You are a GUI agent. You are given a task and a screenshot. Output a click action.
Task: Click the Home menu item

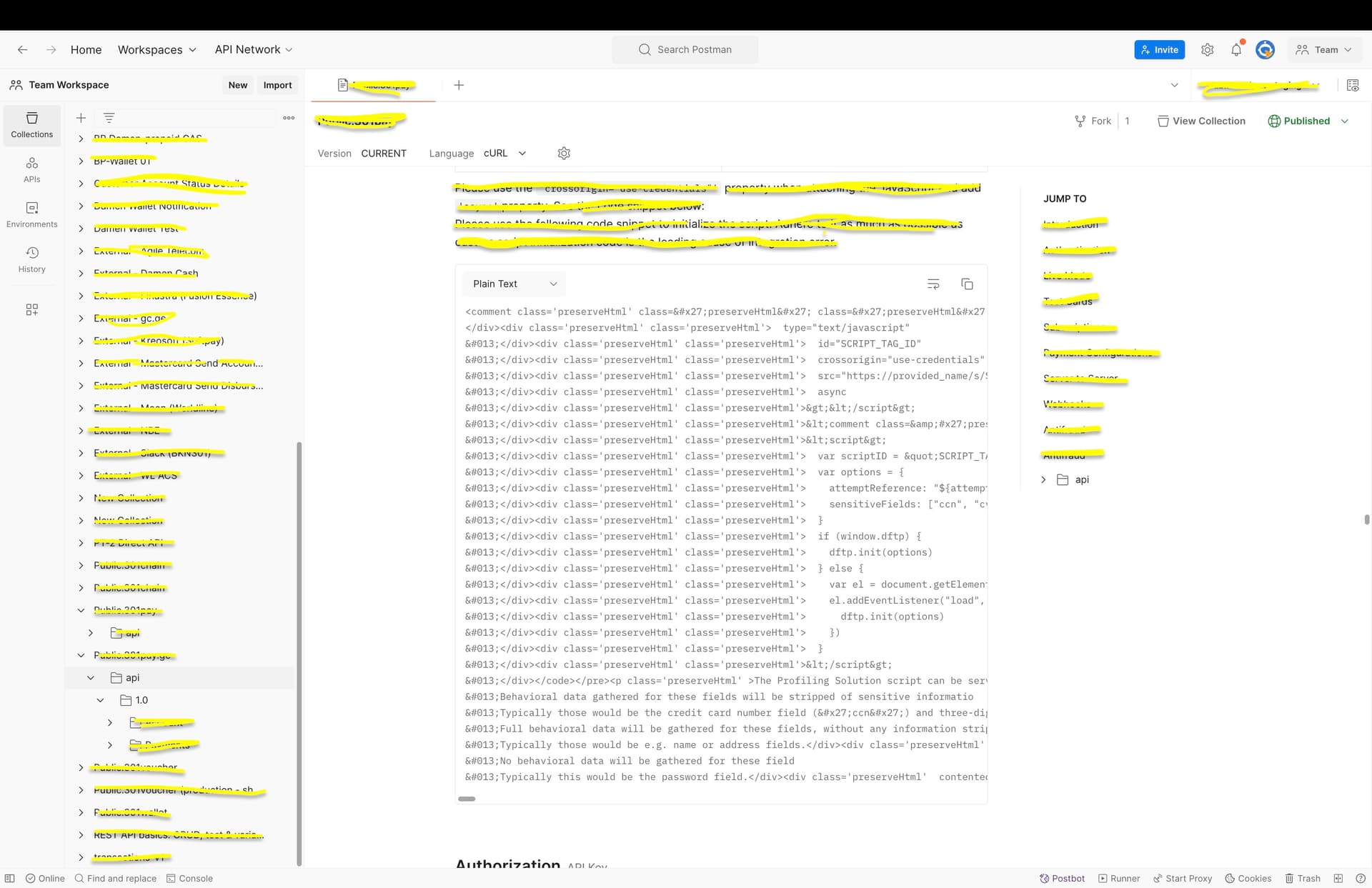click(x=86, y=49)
